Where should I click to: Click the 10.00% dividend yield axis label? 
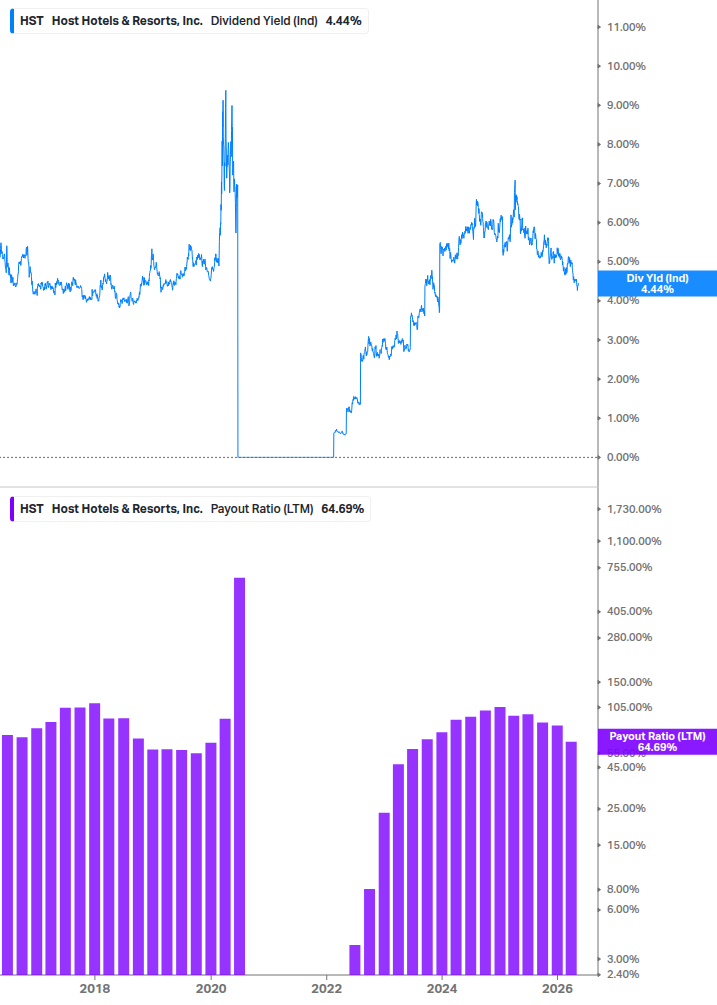pyautogui.click(x=626, y=66)
